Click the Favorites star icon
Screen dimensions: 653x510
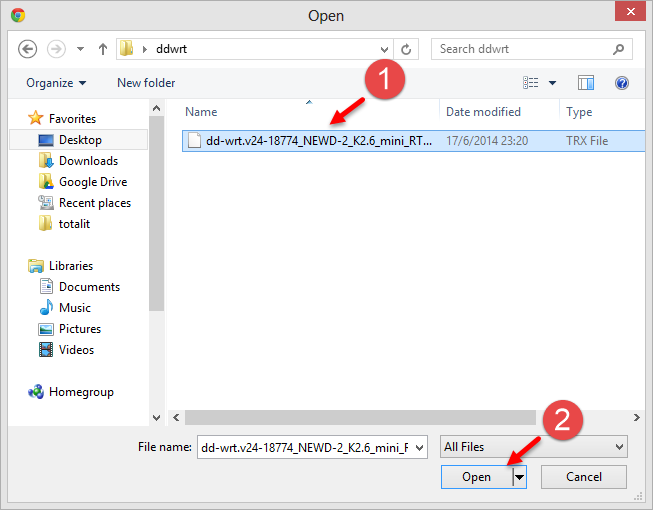pos(35,118)
